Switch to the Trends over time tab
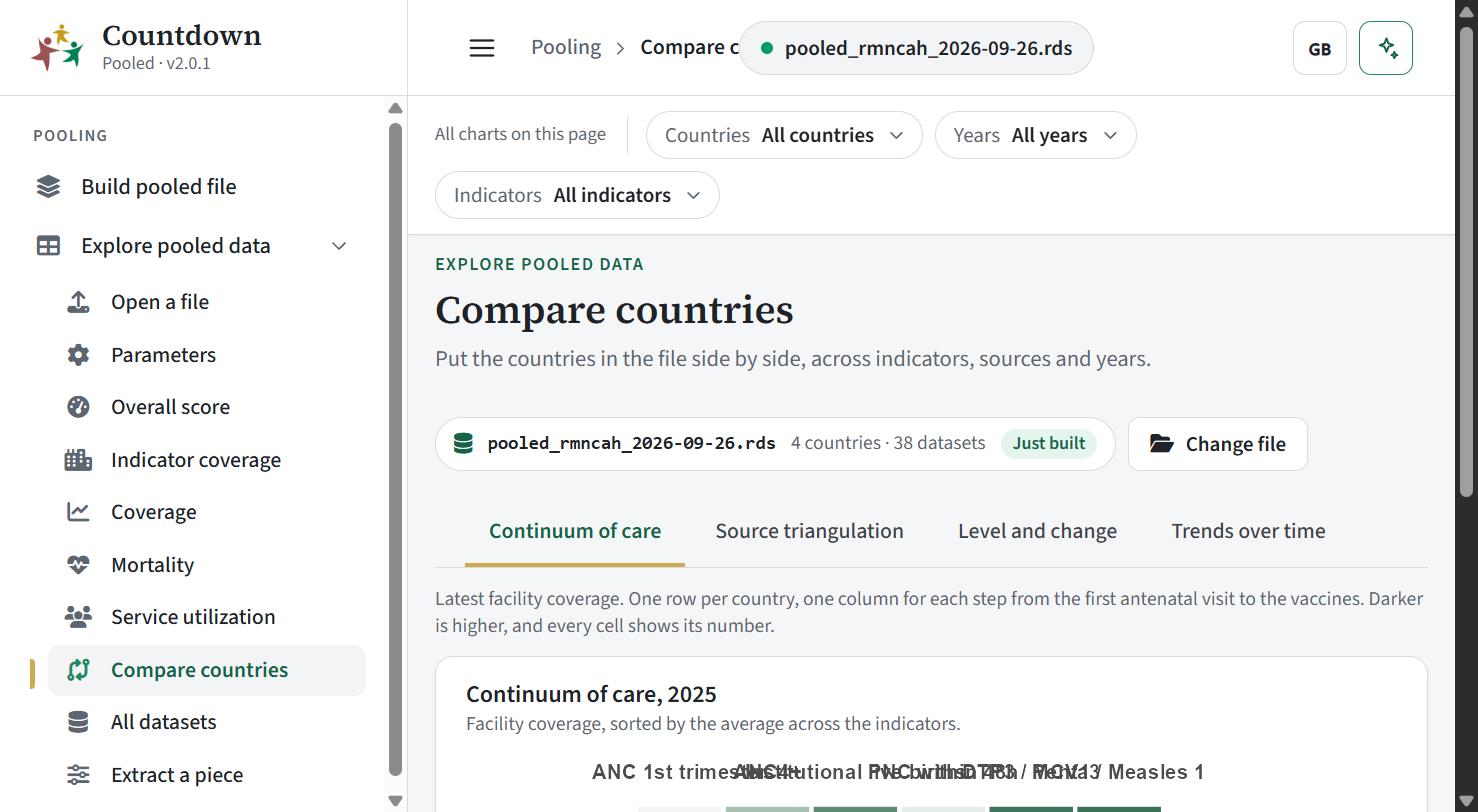 pos(1248,531)
